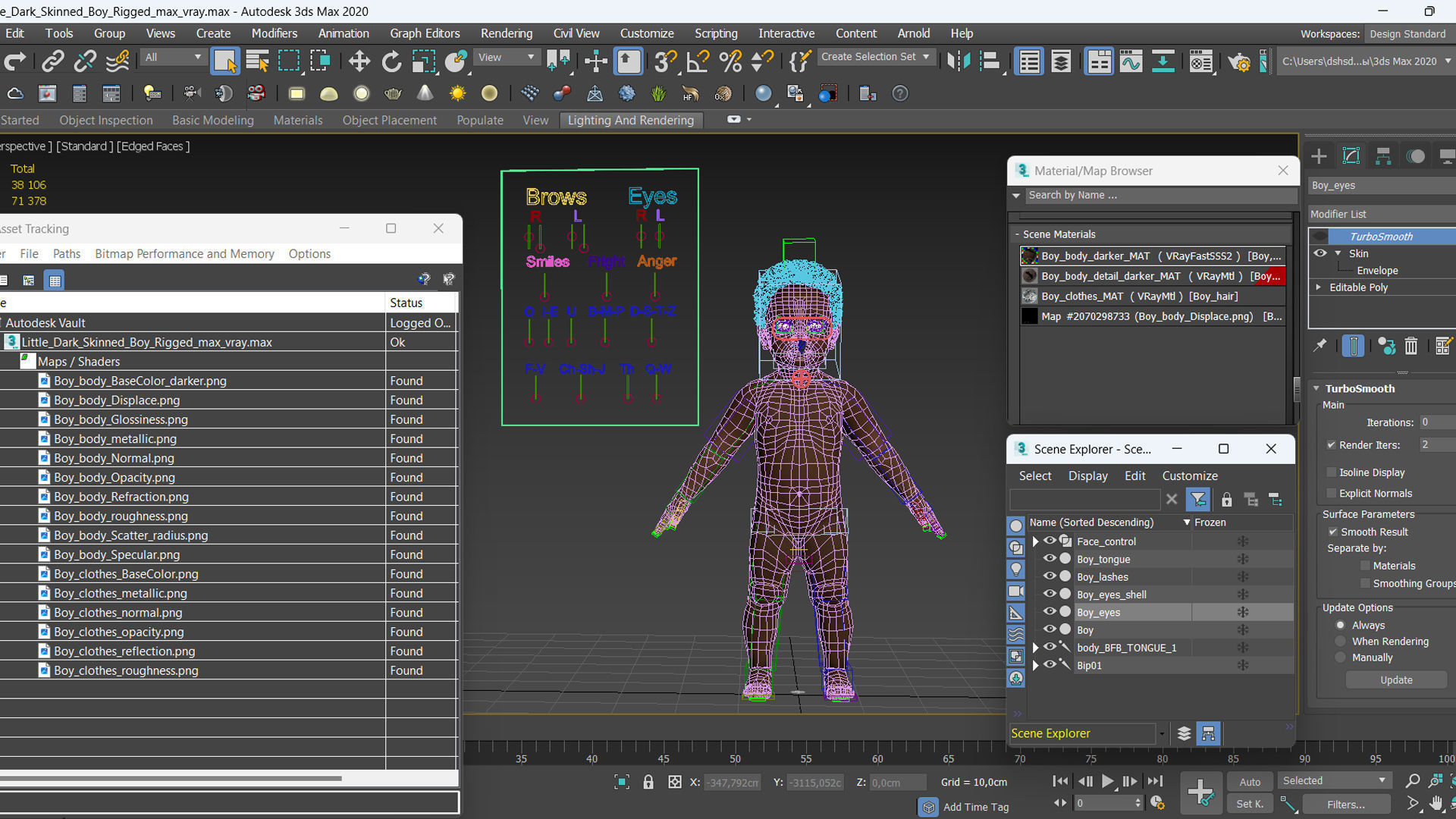Collapse the TurboSmooth rollout
Screen dimensions: 1456x819
[1316, 388]
